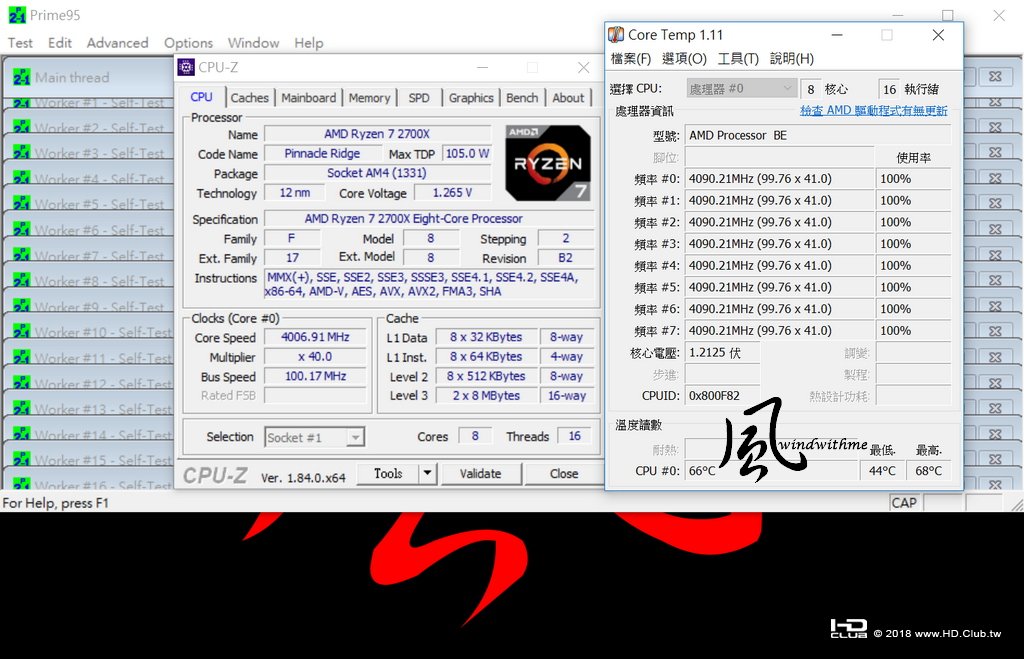Open the Help menu in Prime95
The height and width of the screenshot is (659, 1024).
point(308,43)
